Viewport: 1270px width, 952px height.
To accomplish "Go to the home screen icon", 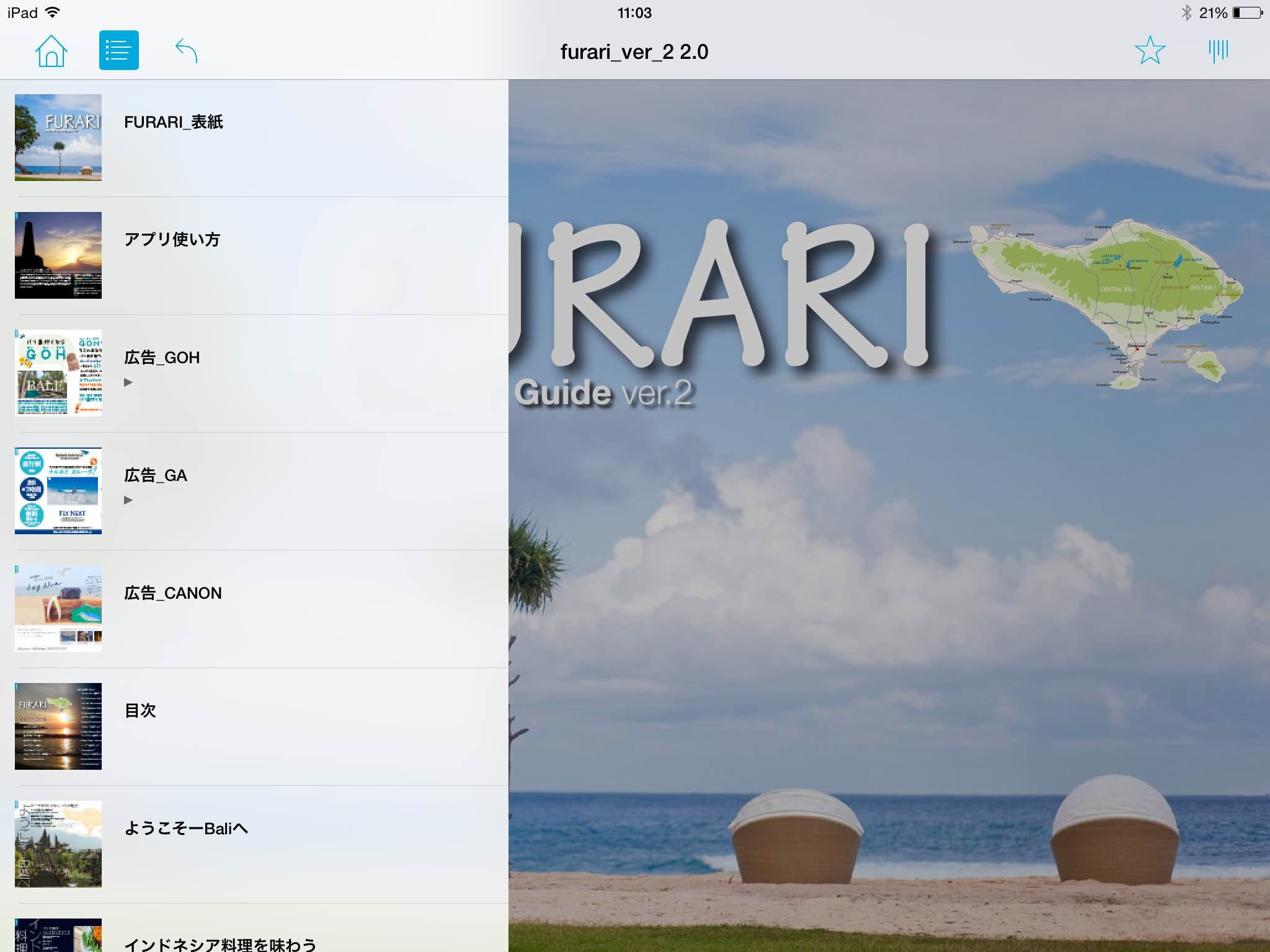I will click(51, 51).
